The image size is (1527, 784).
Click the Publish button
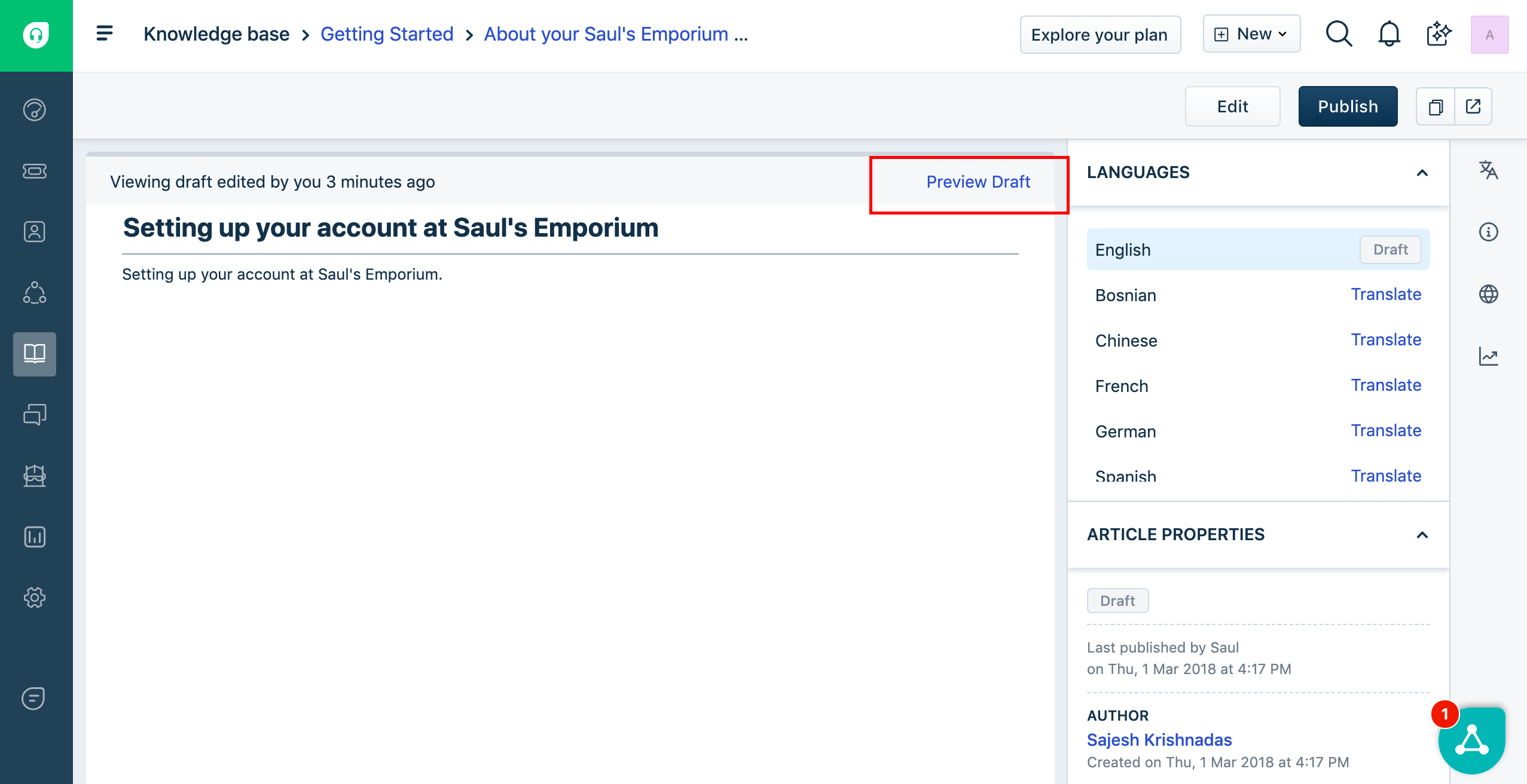coord(1348,106)
